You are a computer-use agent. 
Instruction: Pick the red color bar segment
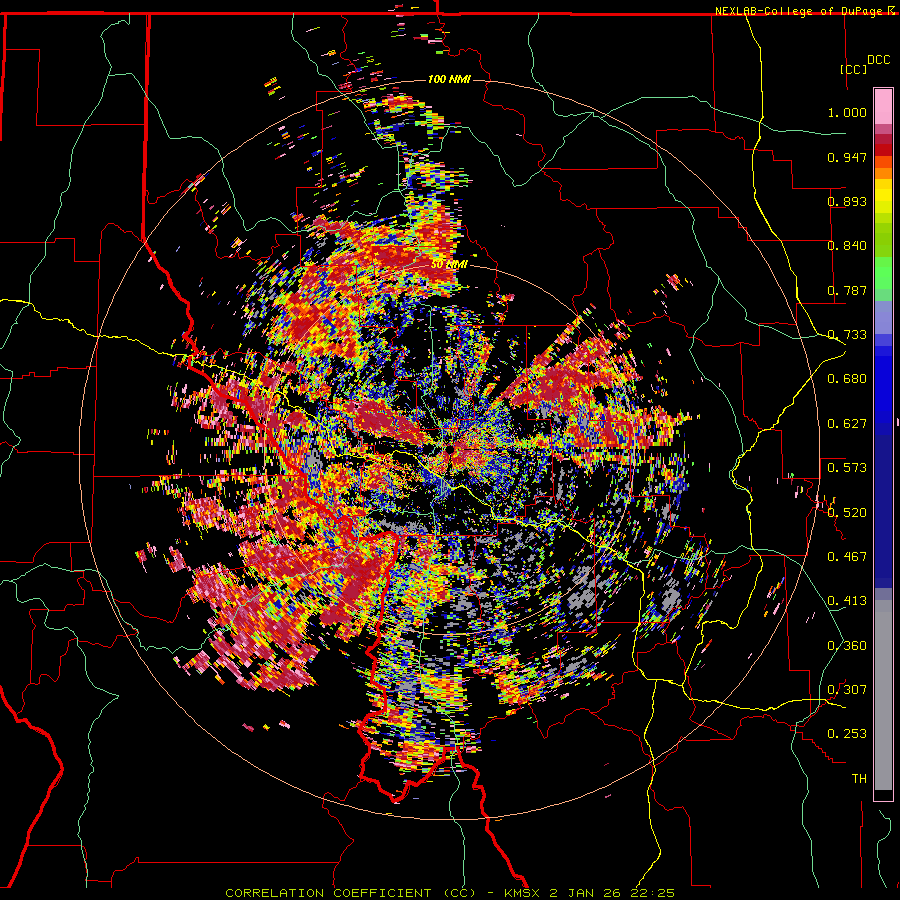(883, 150)
